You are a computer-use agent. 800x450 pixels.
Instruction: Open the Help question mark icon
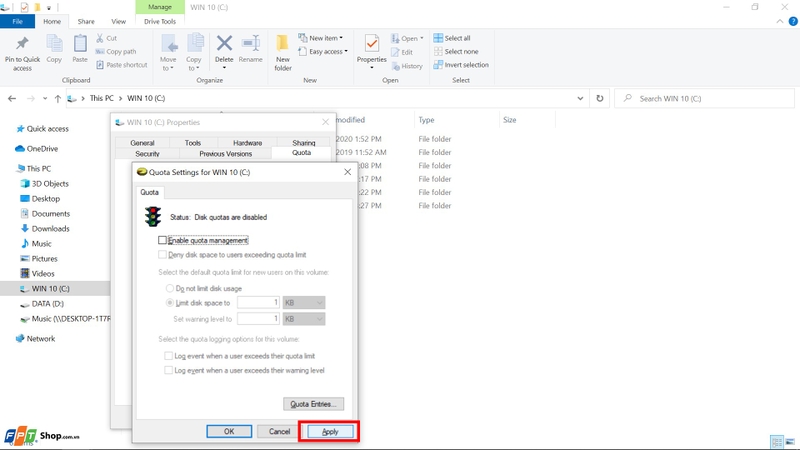click(x=793, y=21)
